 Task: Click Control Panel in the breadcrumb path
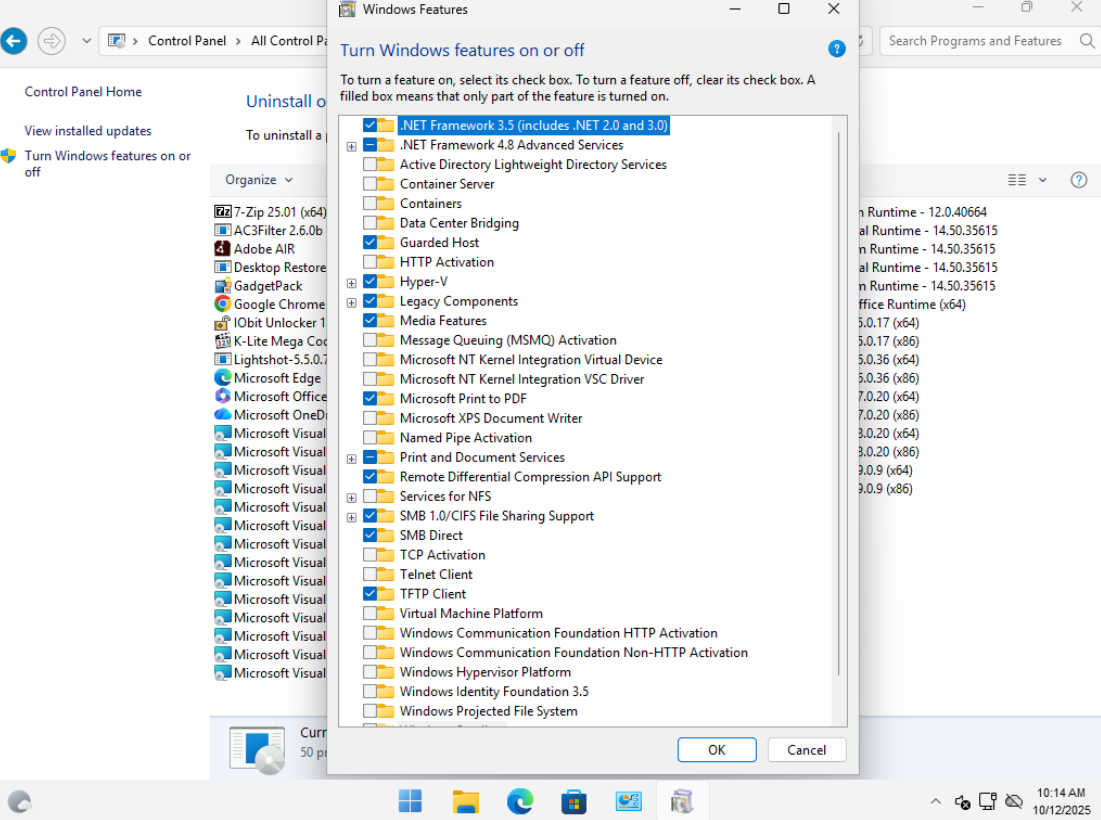[187, 41]
